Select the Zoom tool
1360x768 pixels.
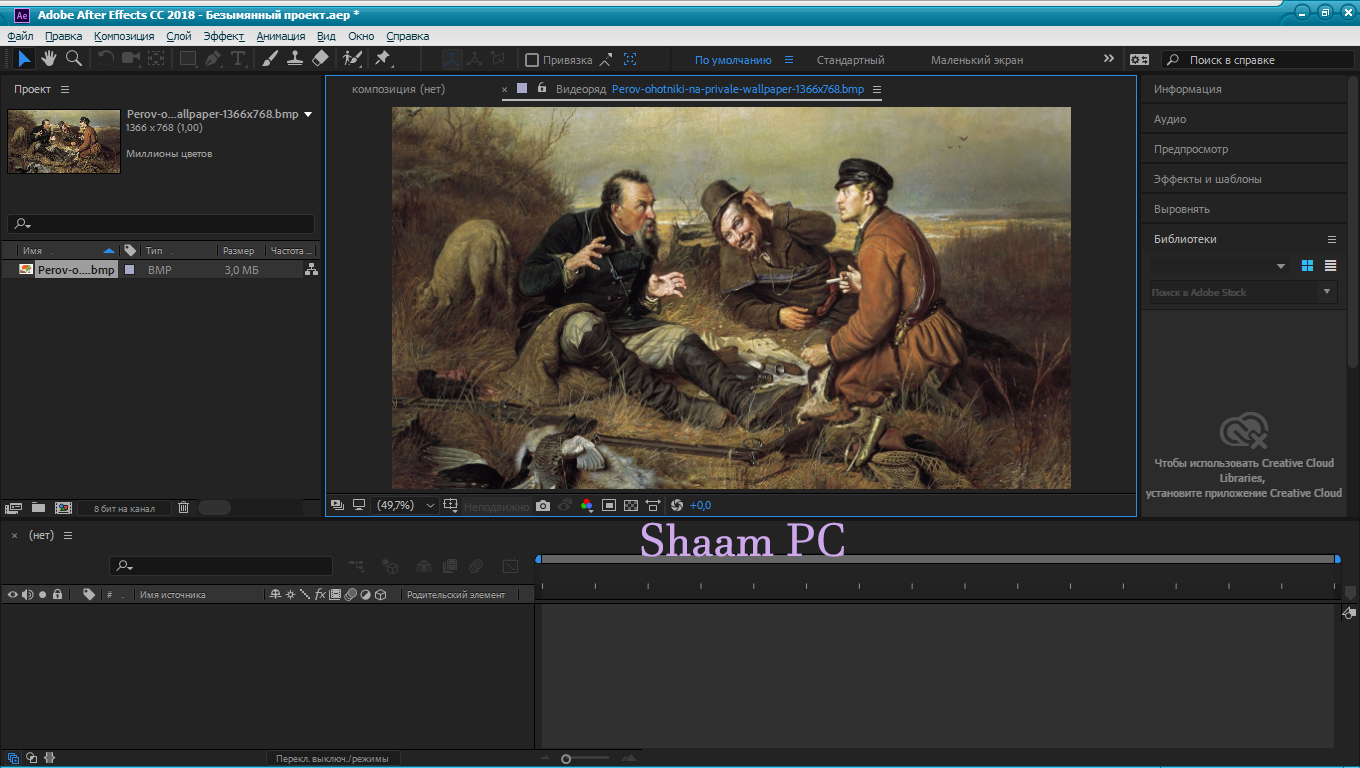[x=73, y=59]
